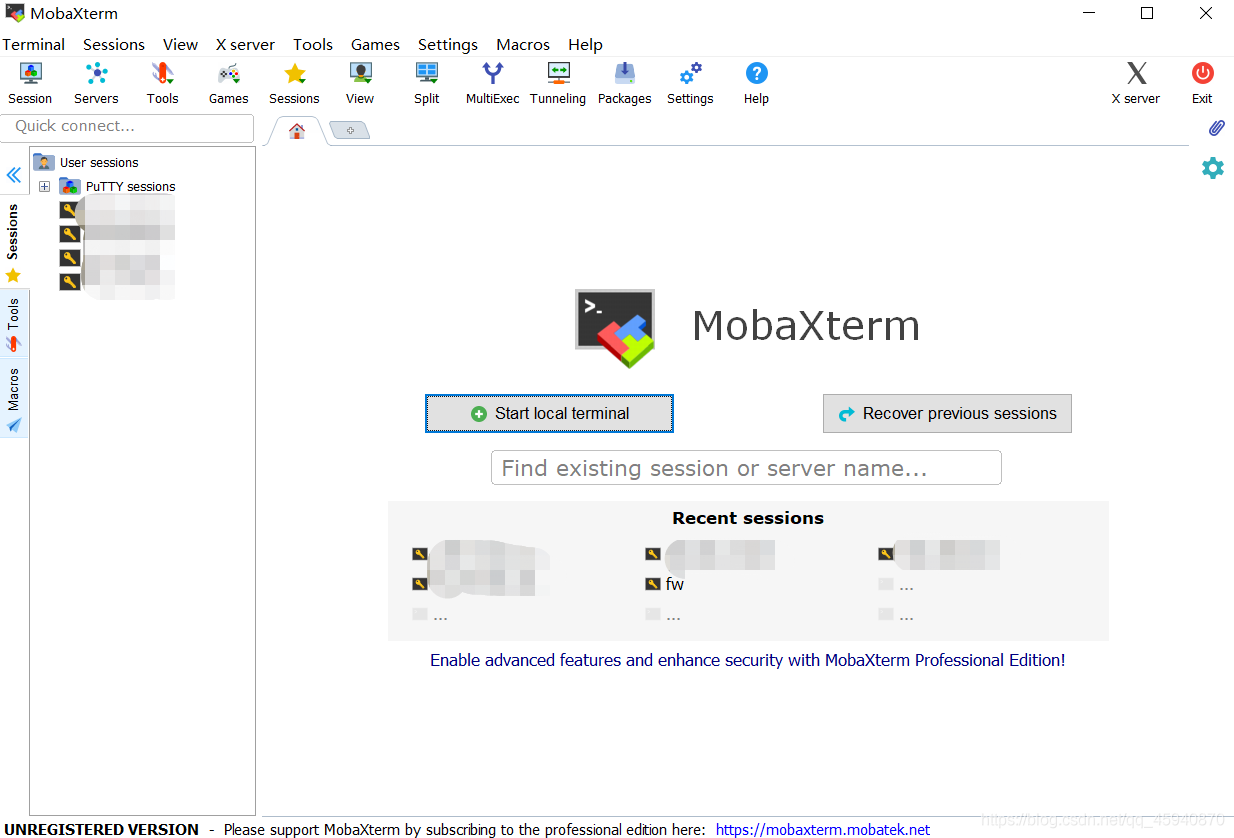Open a new tab with the plus tab

(350, 131)
